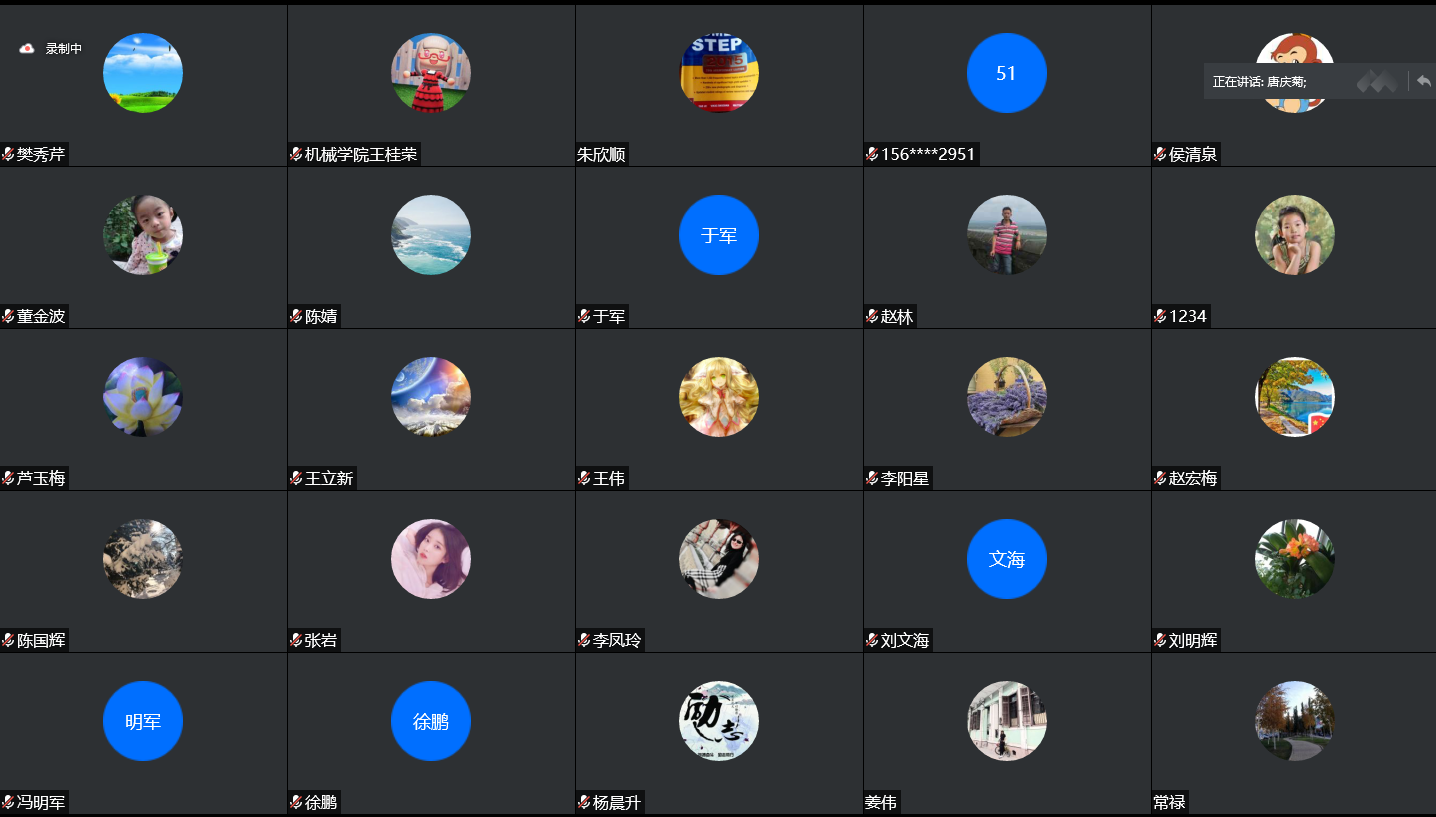Click the 姜伟 name label
This screenshot has height=817, width=1436.
tap(881, 802)
